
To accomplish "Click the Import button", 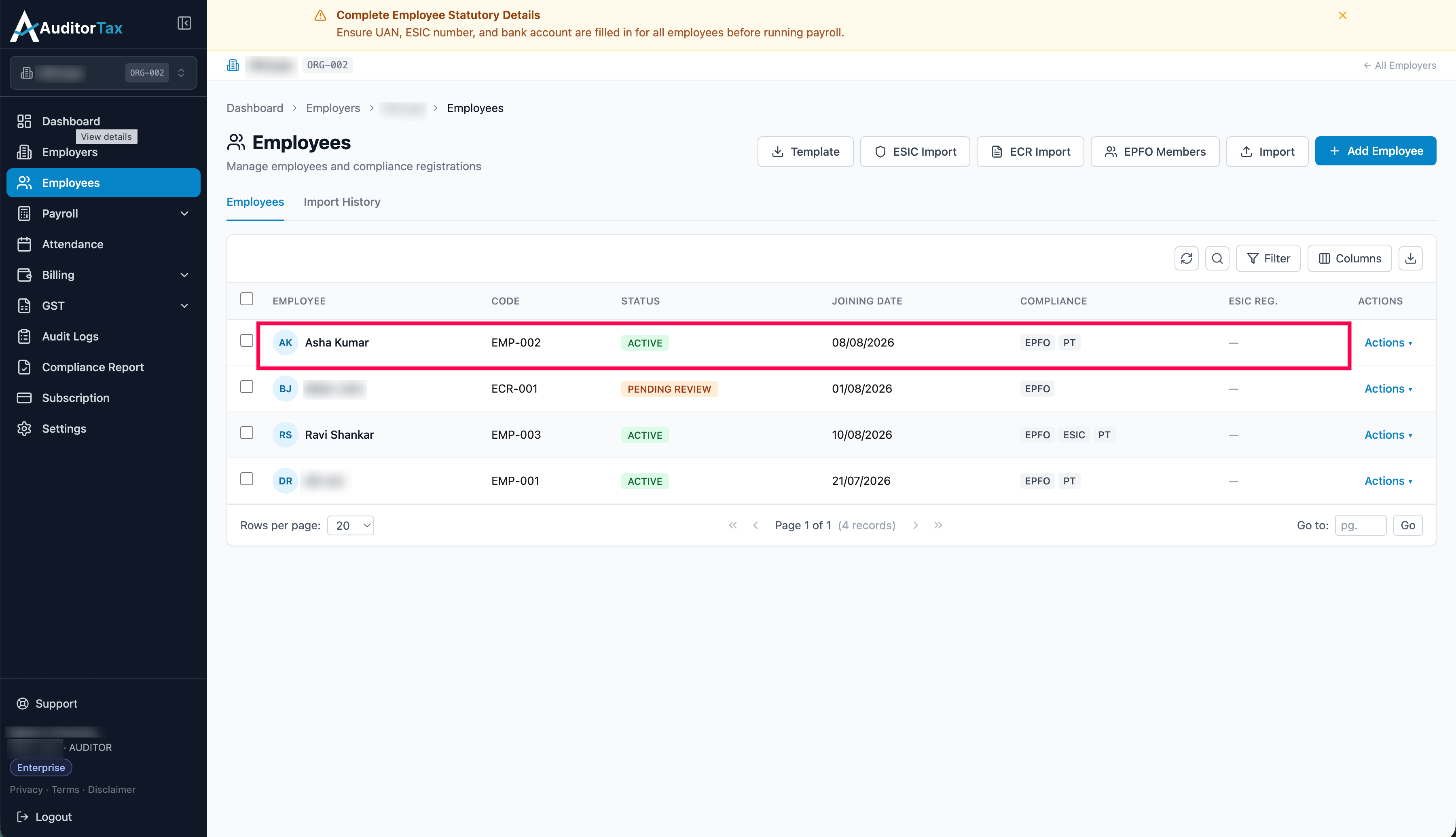I will [1267, 151].
